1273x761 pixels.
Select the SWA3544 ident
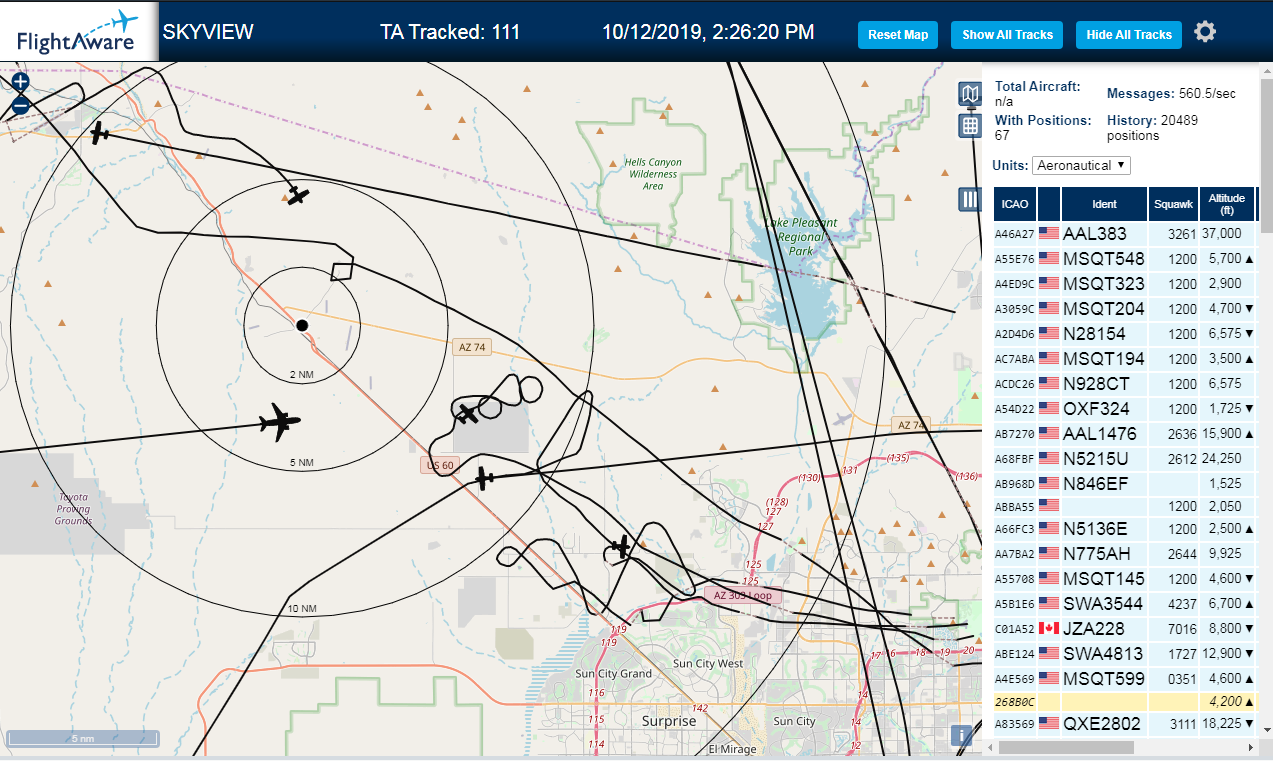pyautogui.click(x=1103, y=605)
